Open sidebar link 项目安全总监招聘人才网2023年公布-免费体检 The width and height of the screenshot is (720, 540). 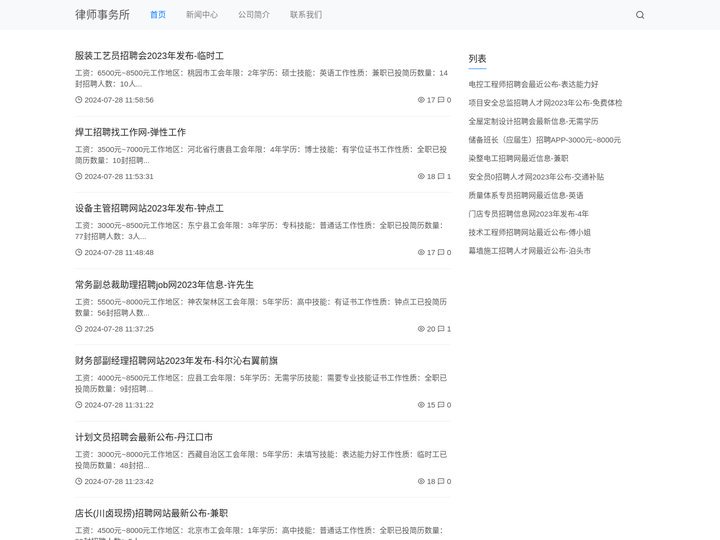pyautogui.click(x=545, y=102)
